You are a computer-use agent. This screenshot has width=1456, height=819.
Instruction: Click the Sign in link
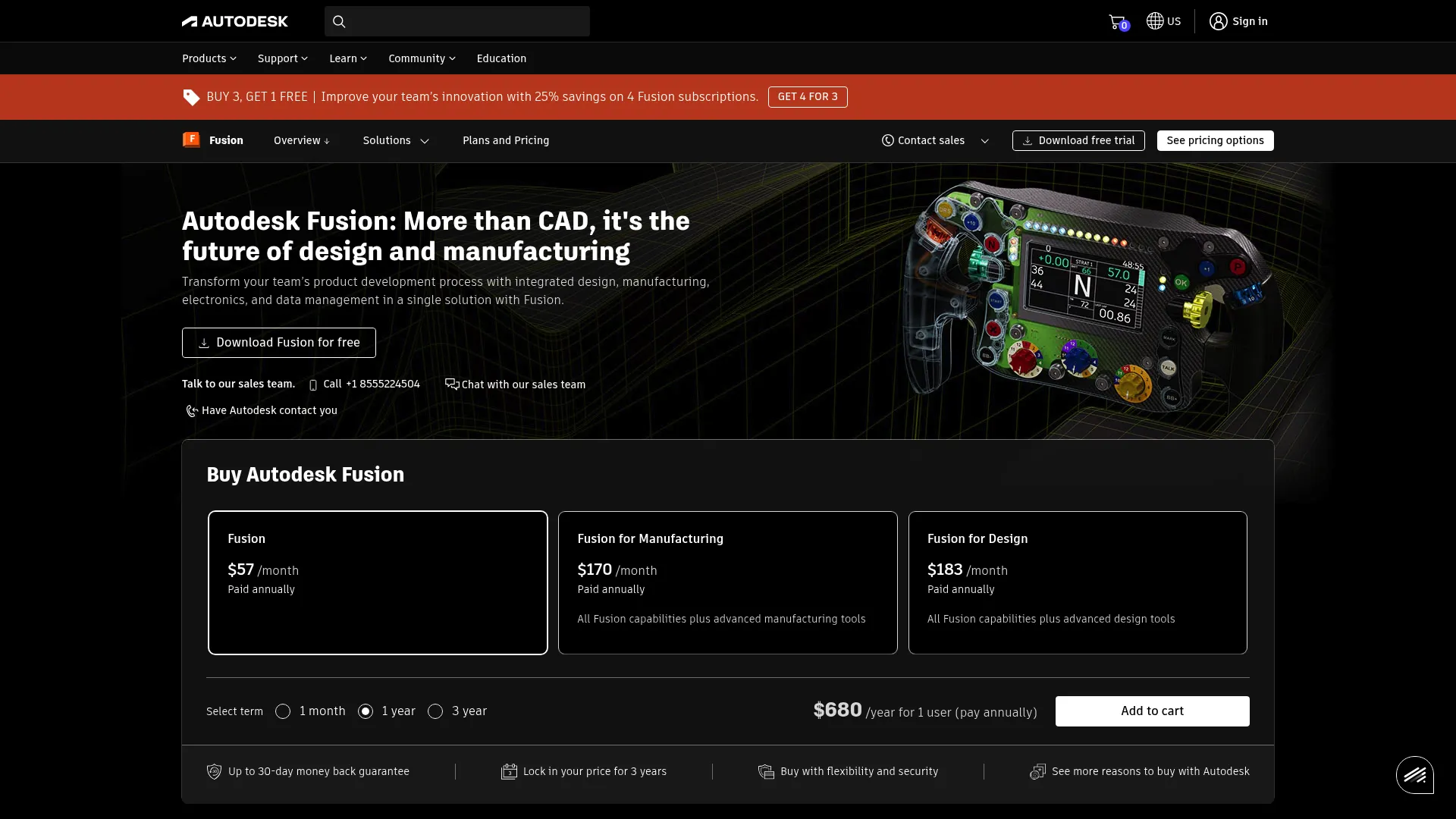pos(1250,21)
